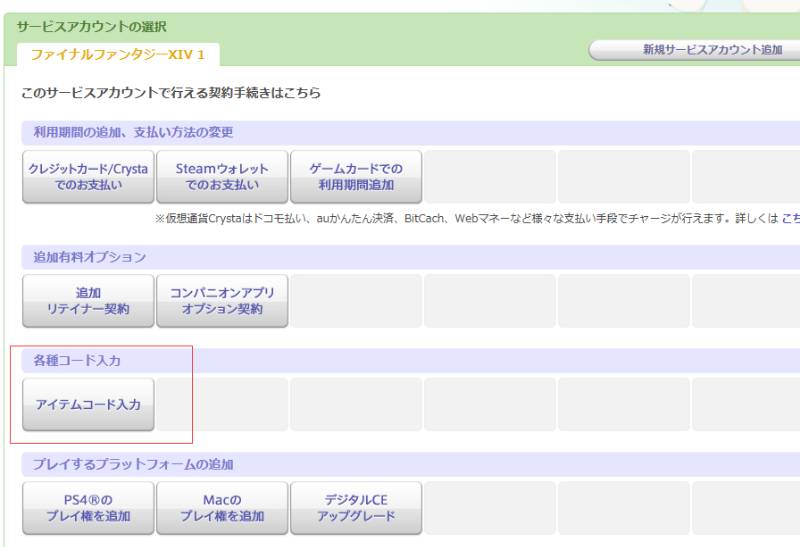Select コンパニオンアプリ オプション契約
Screen dimensions: 800x547
(222, 301)
